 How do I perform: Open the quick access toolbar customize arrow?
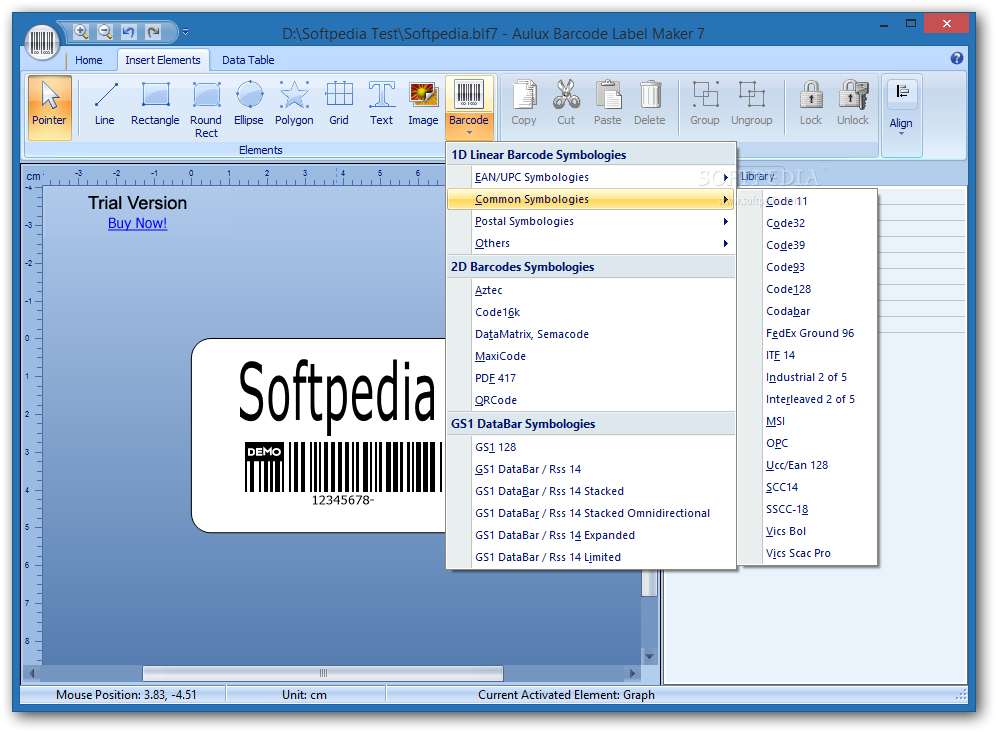(185, 30)
